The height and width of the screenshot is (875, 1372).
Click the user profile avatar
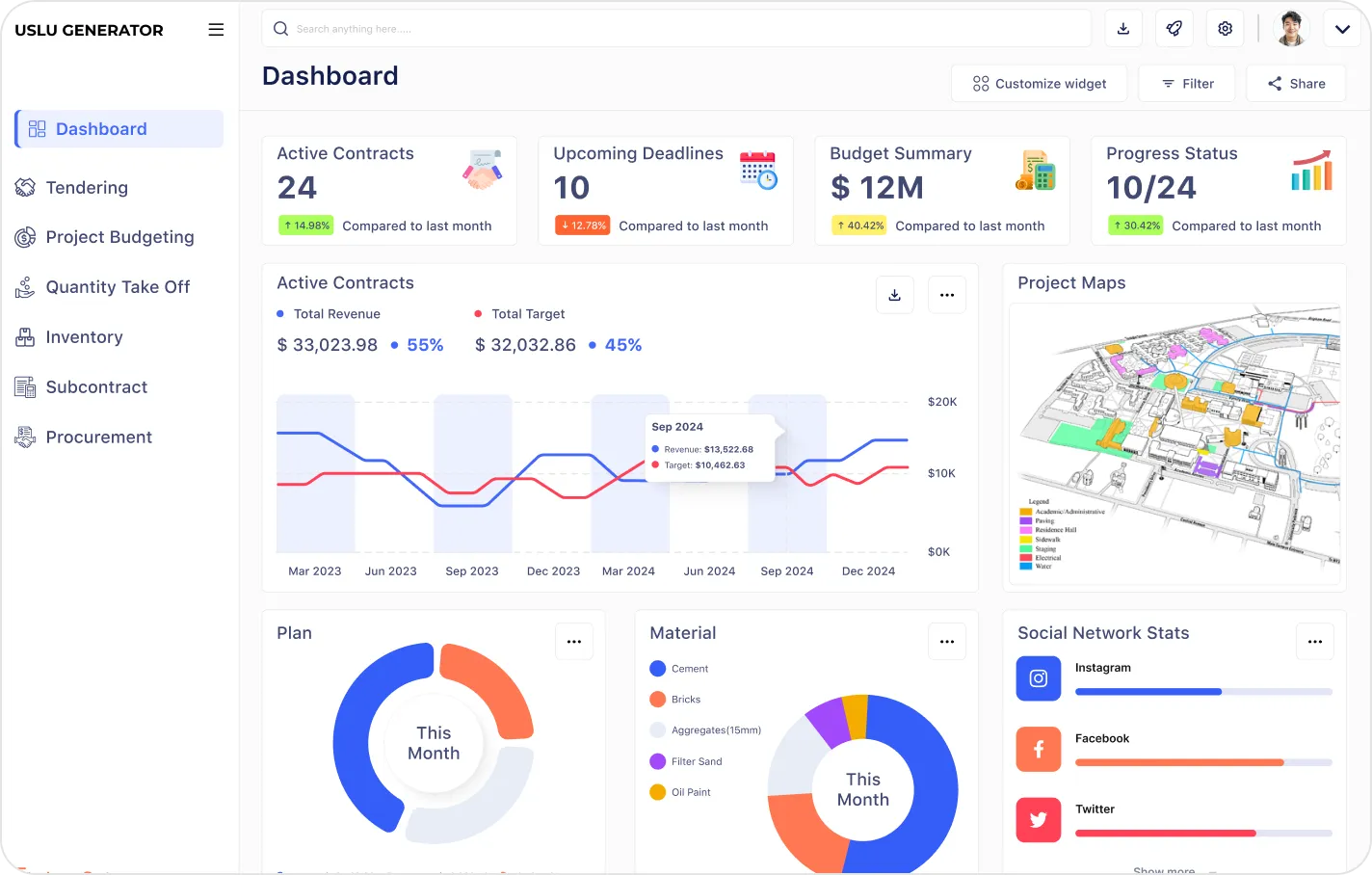(1292, 29)
